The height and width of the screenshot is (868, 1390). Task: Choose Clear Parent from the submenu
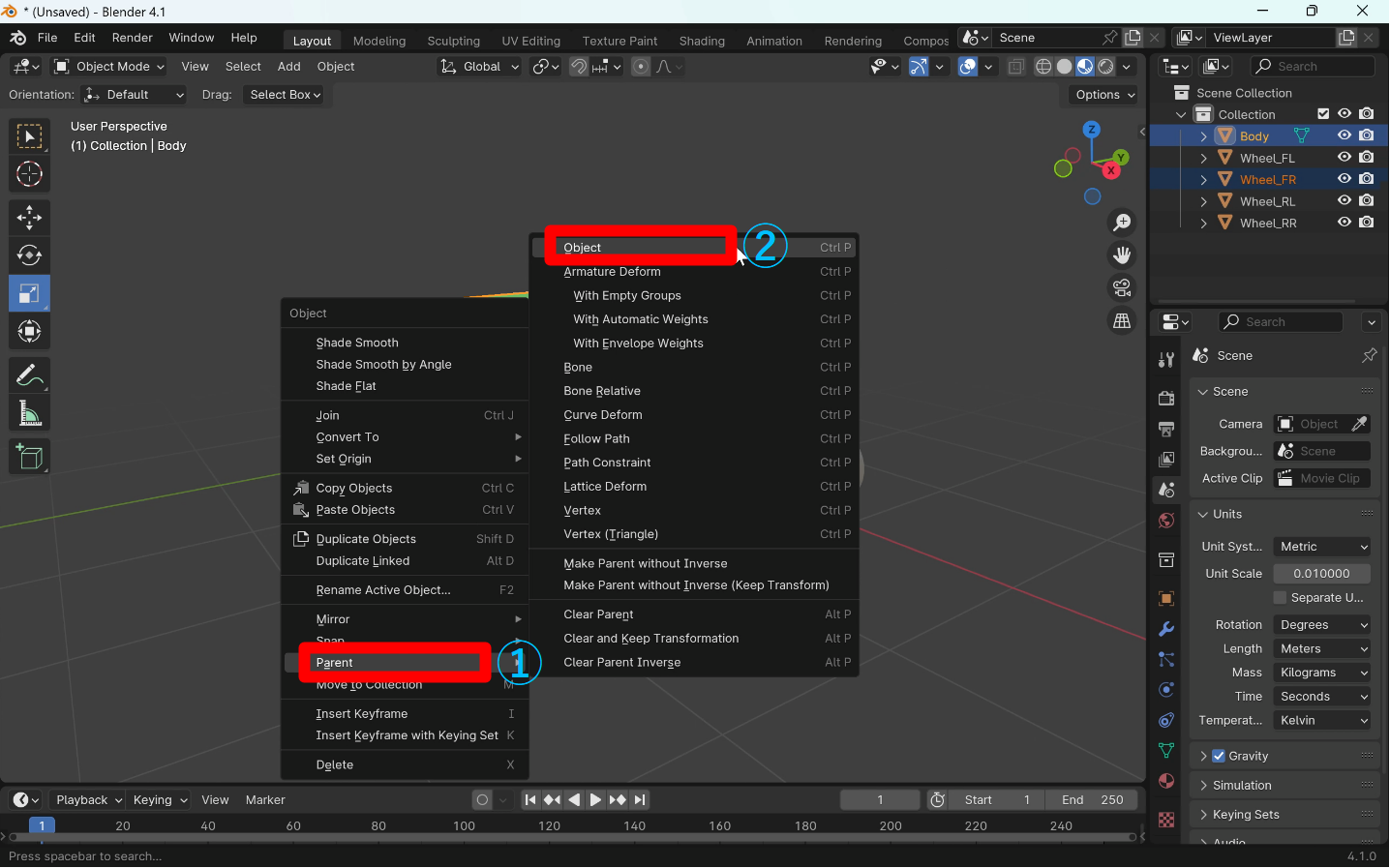[x=598, y=614]
